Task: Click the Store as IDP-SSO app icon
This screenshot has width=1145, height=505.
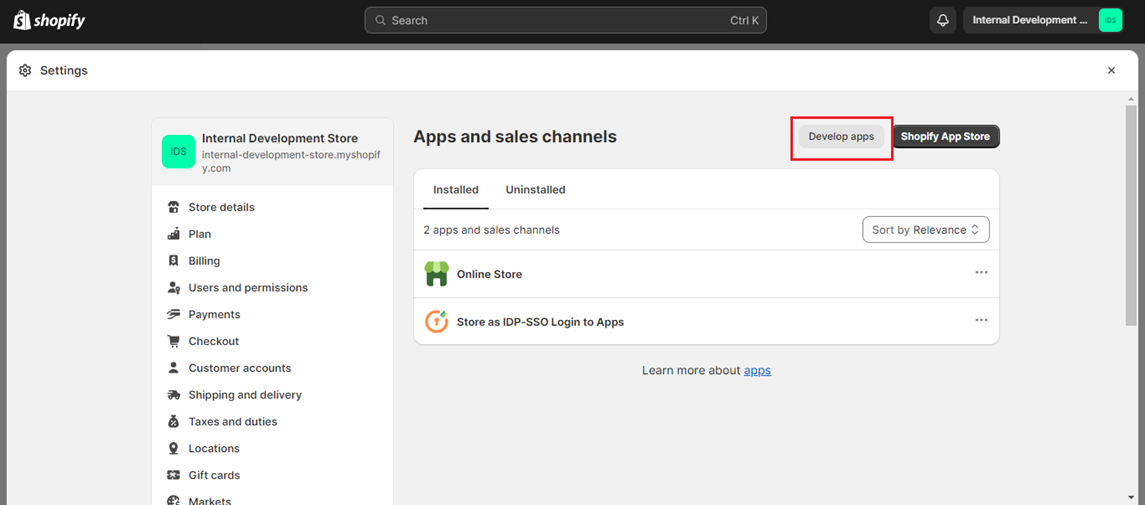Action: click(436, 321)
